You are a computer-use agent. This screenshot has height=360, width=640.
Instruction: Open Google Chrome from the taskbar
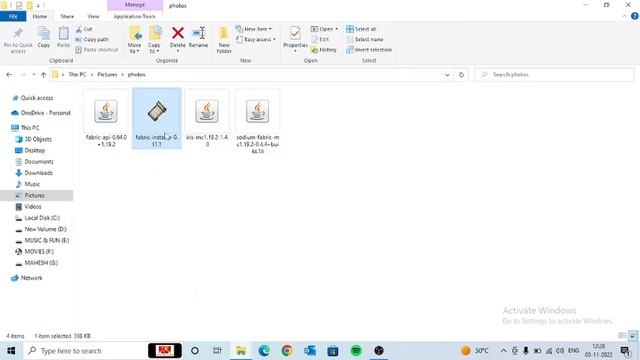287,351
